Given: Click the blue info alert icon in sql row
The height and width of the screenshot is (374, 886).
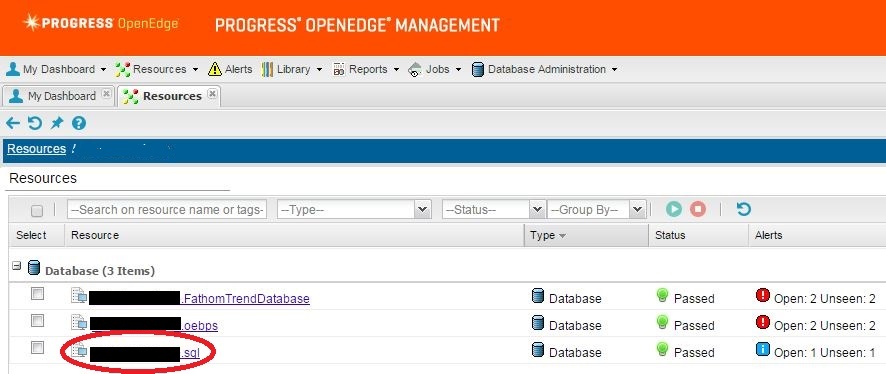Looking at the screenshot, I should tap(762, 350).
